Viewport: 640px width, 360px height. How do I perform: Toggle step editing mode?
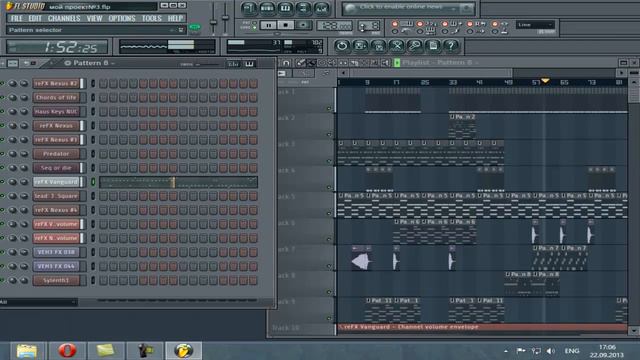pyautogui.click(x=445, y=31)
